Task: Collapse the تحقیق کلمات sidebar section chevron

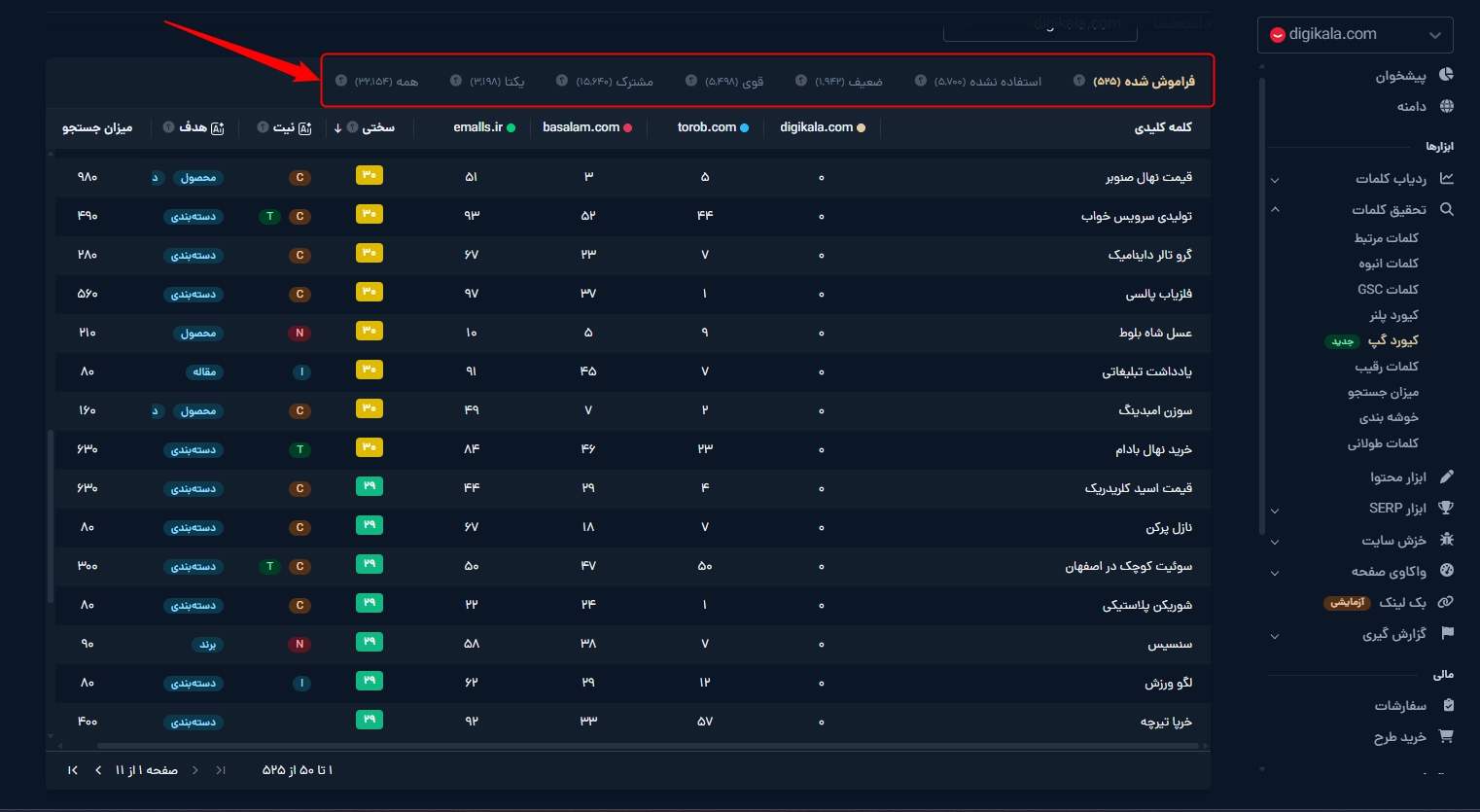Action: click(1275, 209)
